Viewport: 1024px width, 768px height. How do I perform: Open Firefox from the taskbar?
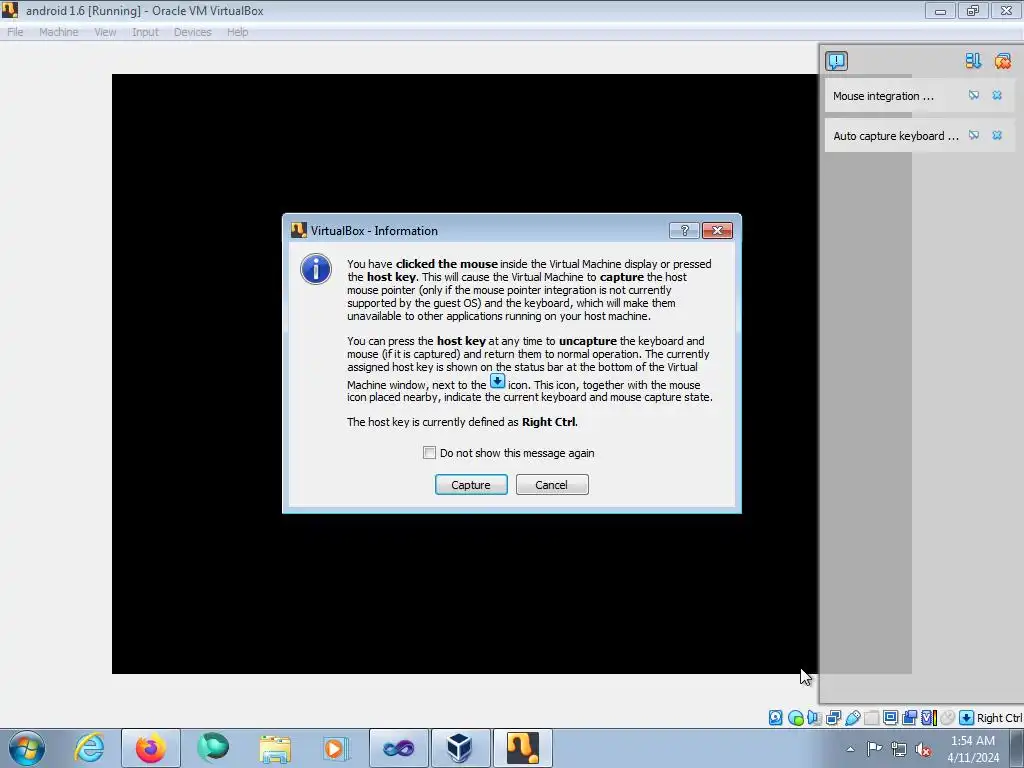151,748
